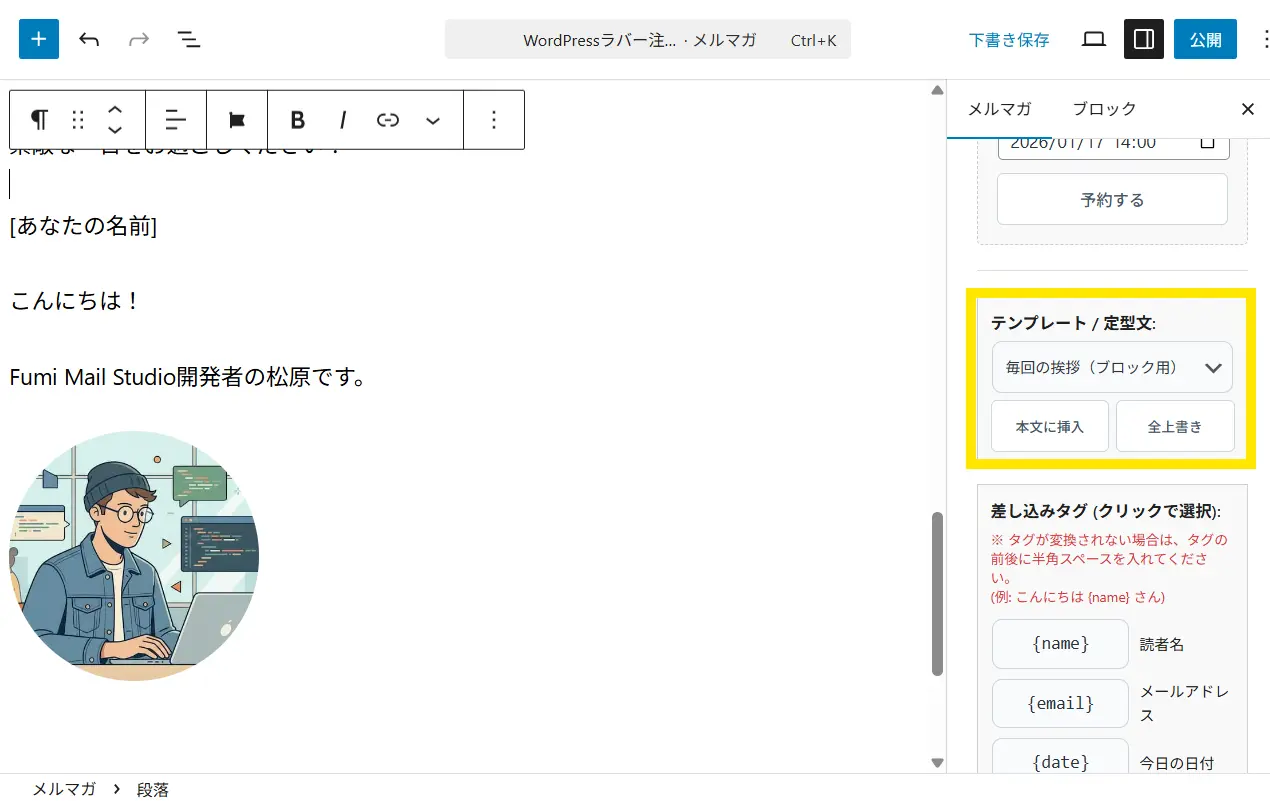Insert a link with the link icon

tap(388, 120)
